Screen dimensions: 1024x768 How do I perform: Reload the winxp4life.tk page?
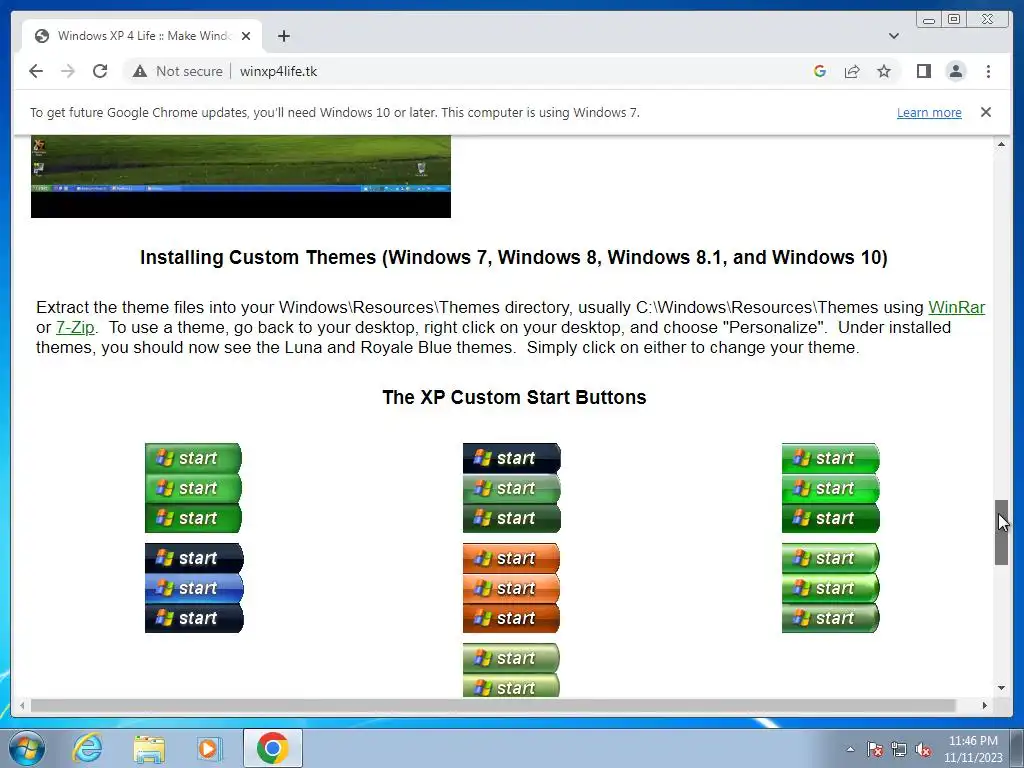pos(100,71)
